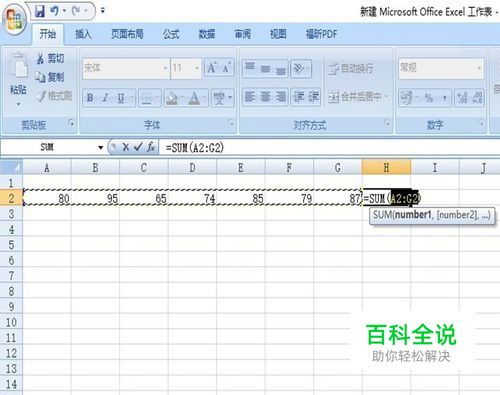Undo the last action
Image resolution: width=500 pixels, height=395 pixels.
(54, 11)
